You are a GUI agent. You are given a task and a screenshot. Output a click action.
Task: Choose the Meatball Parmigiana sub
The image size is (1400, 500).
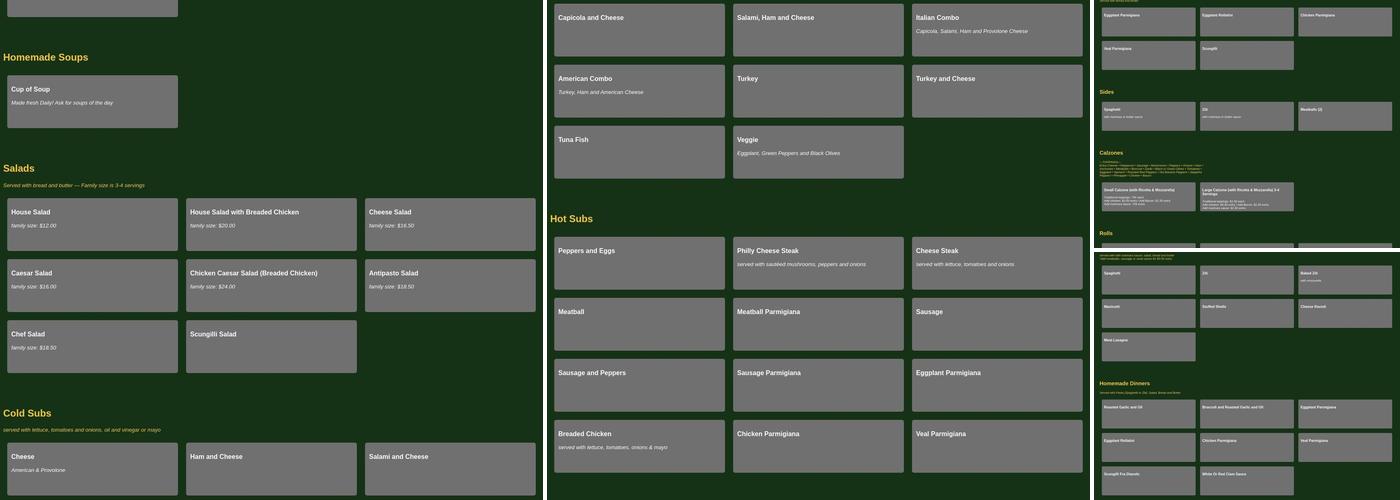click(818, 324)
